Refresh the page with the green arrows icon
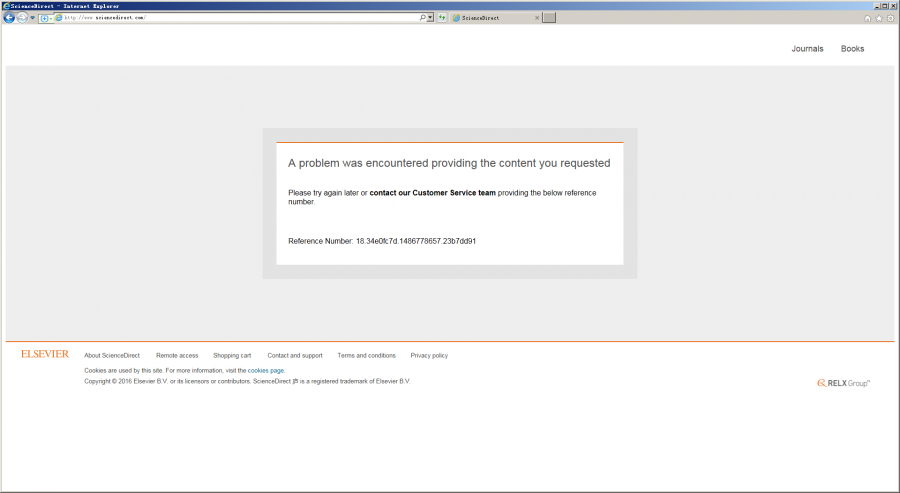900x493 pixels. [x=442, y=18]
